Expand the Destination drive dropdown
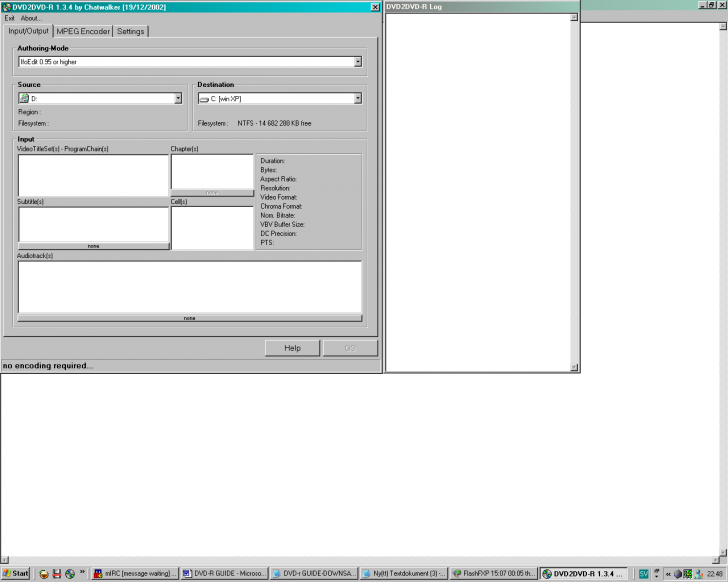The width and height of the screenshot is (728, 582). click(x=358, y=98)
